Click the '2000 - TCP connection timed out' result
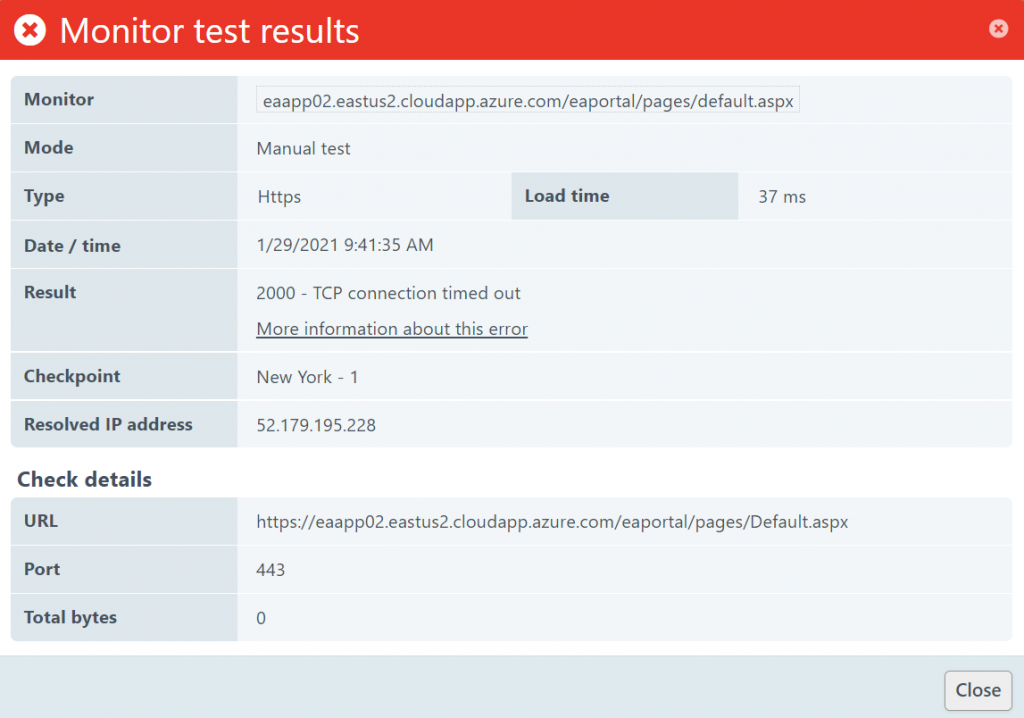This screenshot has height=718, width=1024. pyautogui.click(x=388, y=293)
